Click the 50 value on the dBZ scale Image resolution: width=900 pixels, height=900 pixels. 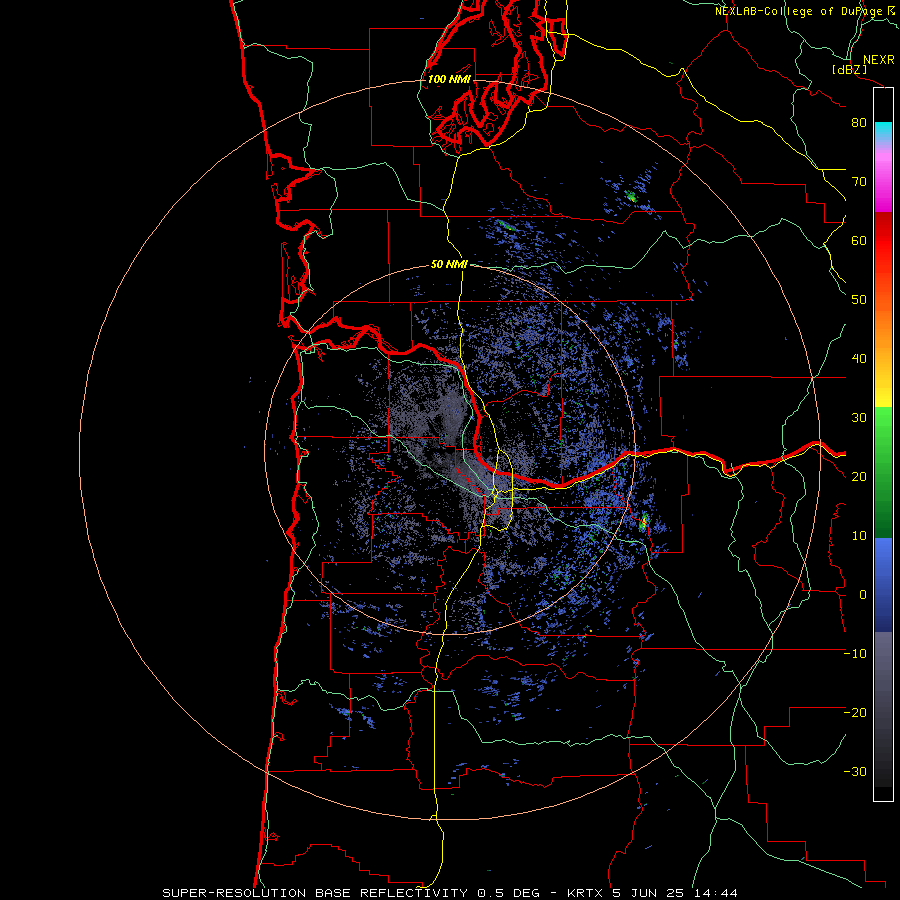click(859, 300)
